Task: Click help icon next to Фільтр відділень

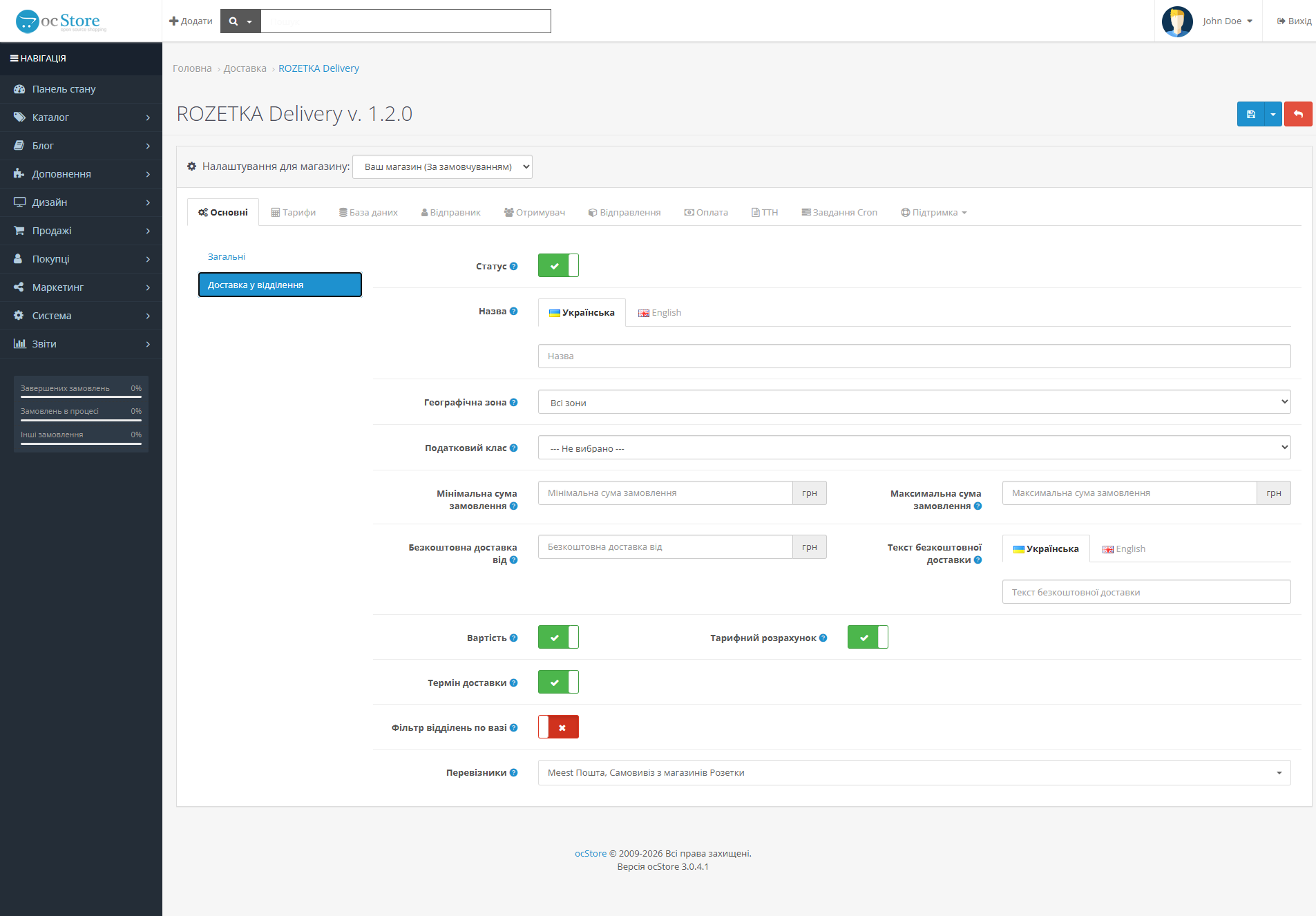Action: click(x=513, y=727)
